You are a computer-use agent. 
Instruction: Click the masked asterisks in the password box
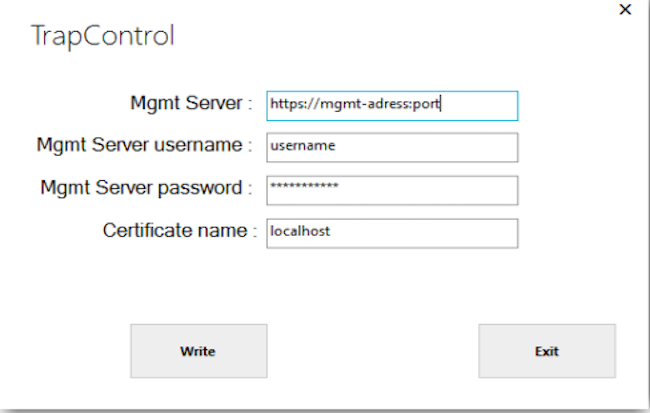(305, 188)
